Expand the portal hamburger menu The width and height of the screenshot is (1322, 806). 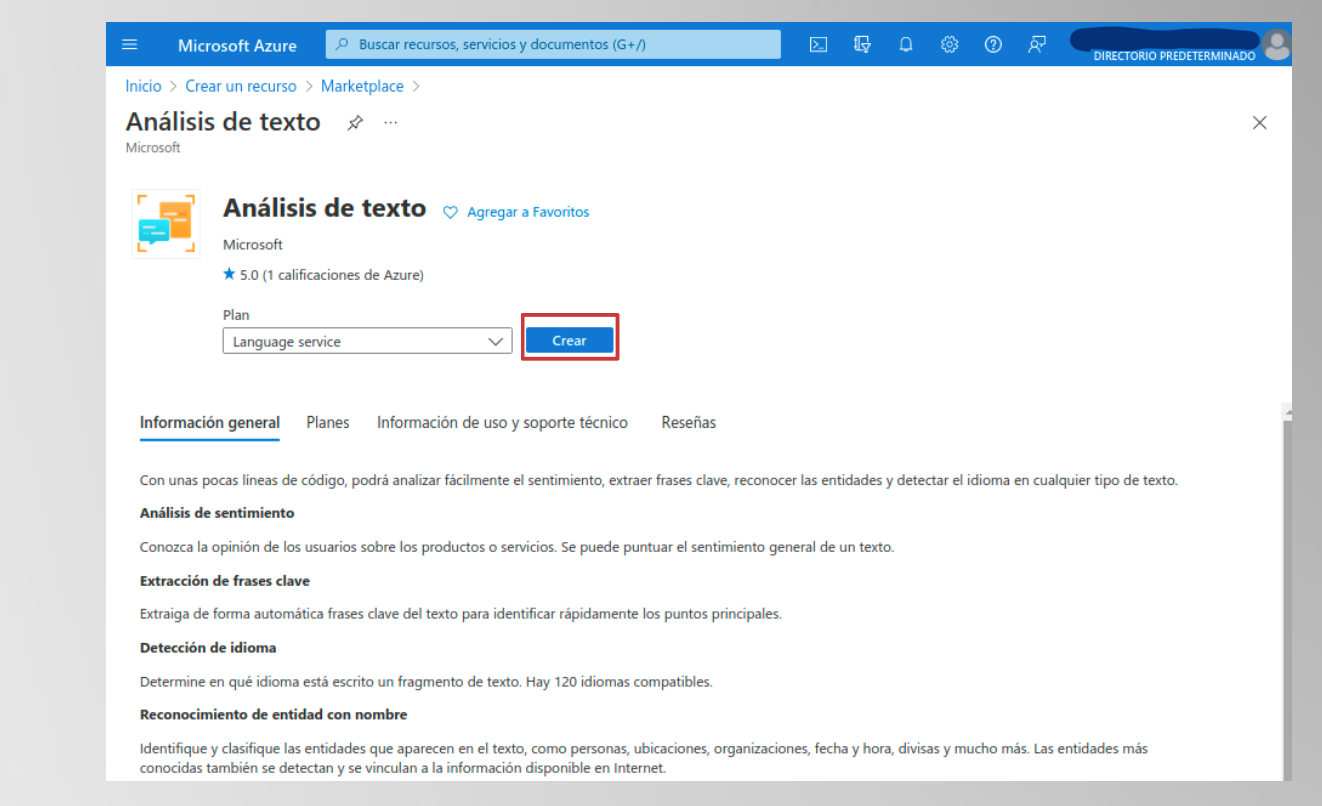click(130, 44)
